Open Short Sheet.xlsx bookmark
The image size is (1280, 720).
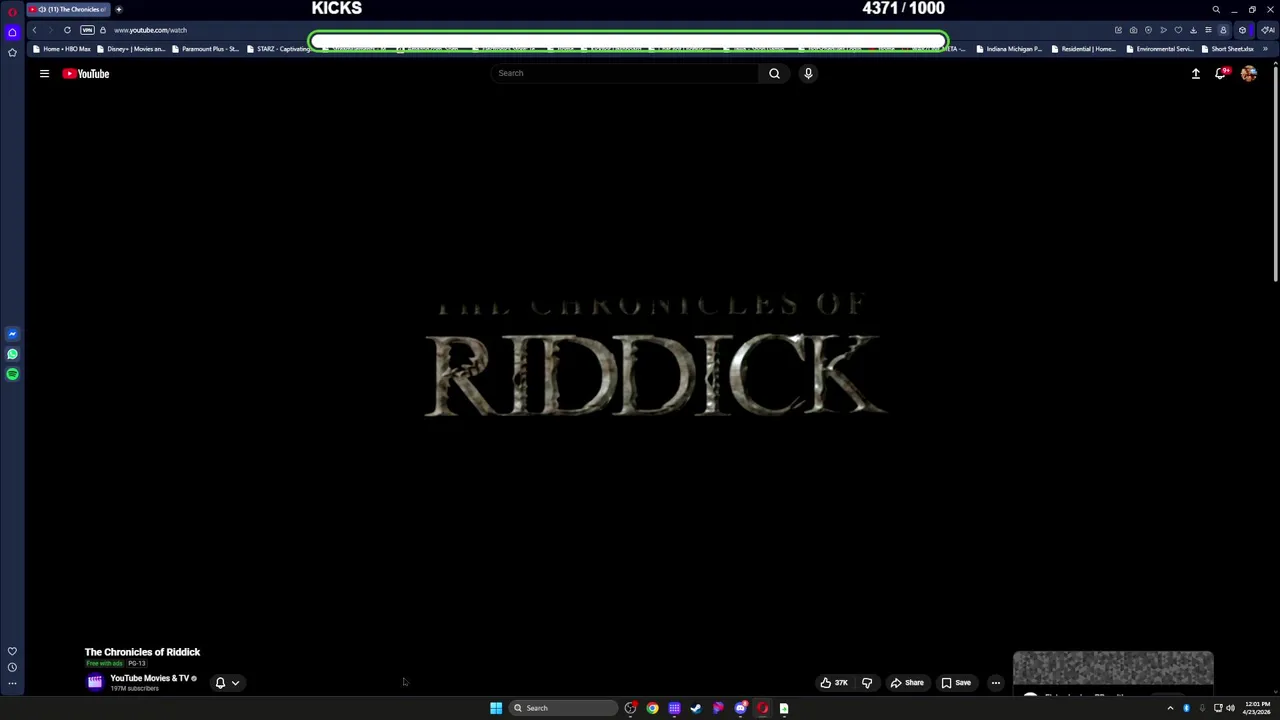[x=1227, y=49]
